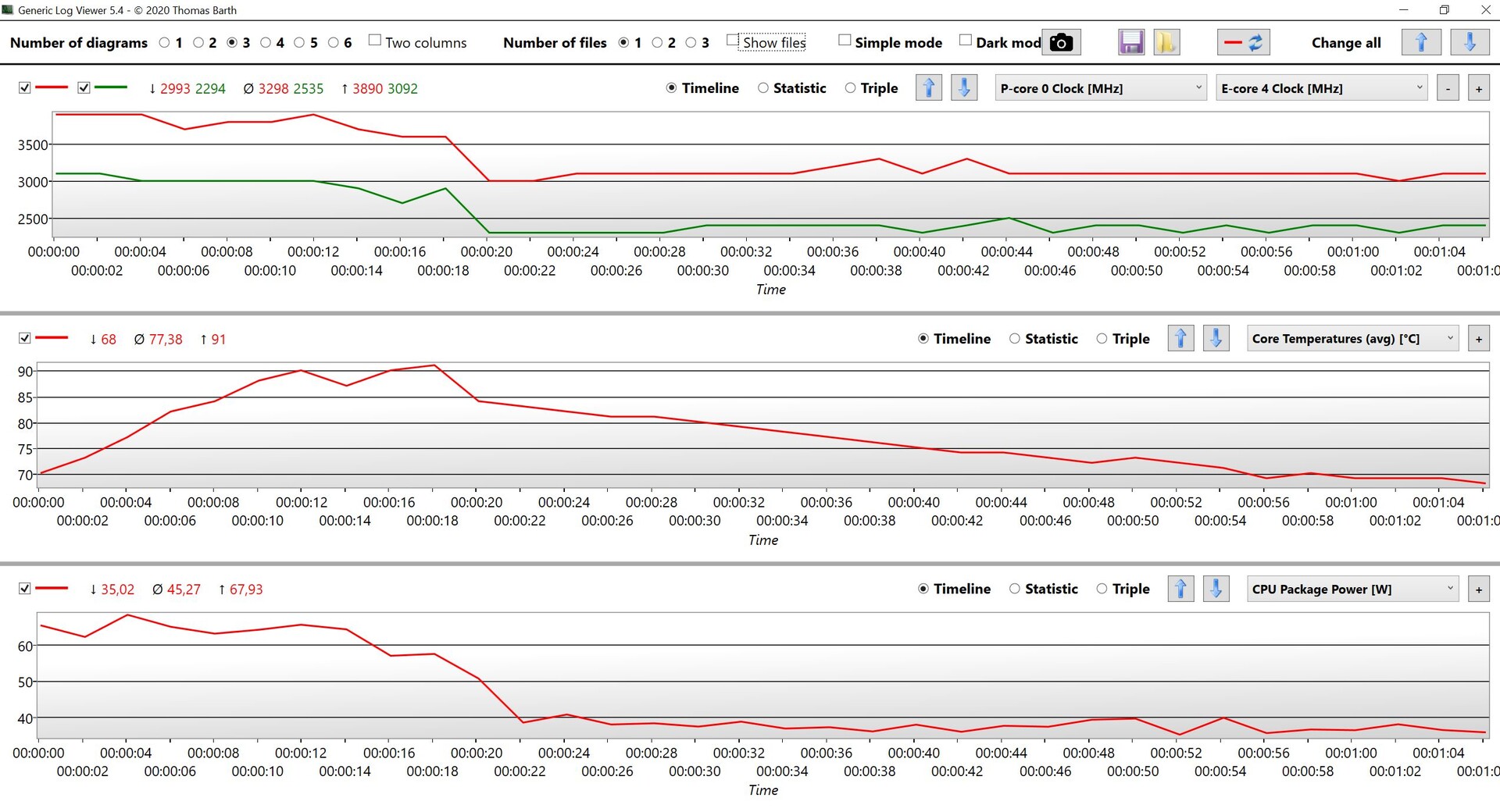The image size is (1500, 812).
Task: Open the P-core 0 Clock dropdown
Action: pyautogui.click(x=1100, y=88)
